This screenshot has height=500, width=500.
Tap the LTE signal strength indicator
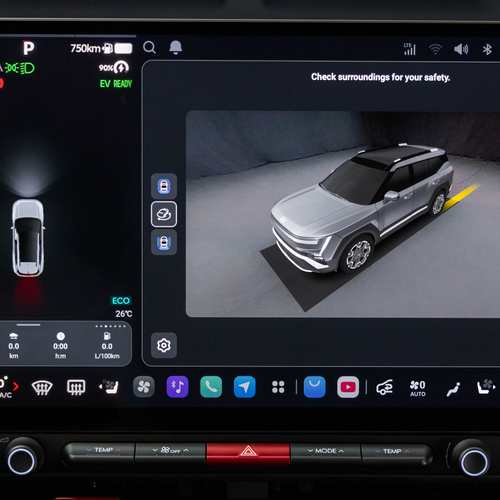coord(410,49)
